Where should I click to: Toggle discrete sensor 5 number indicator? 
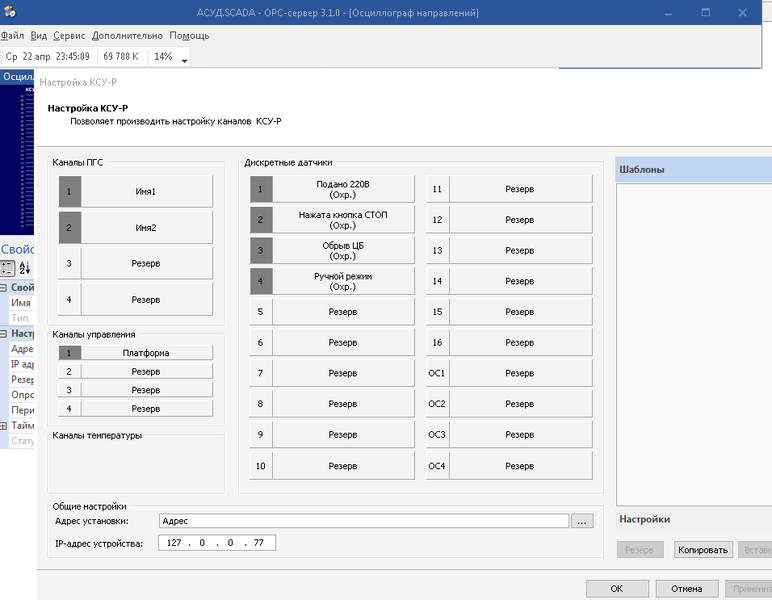tap(261, 312)
